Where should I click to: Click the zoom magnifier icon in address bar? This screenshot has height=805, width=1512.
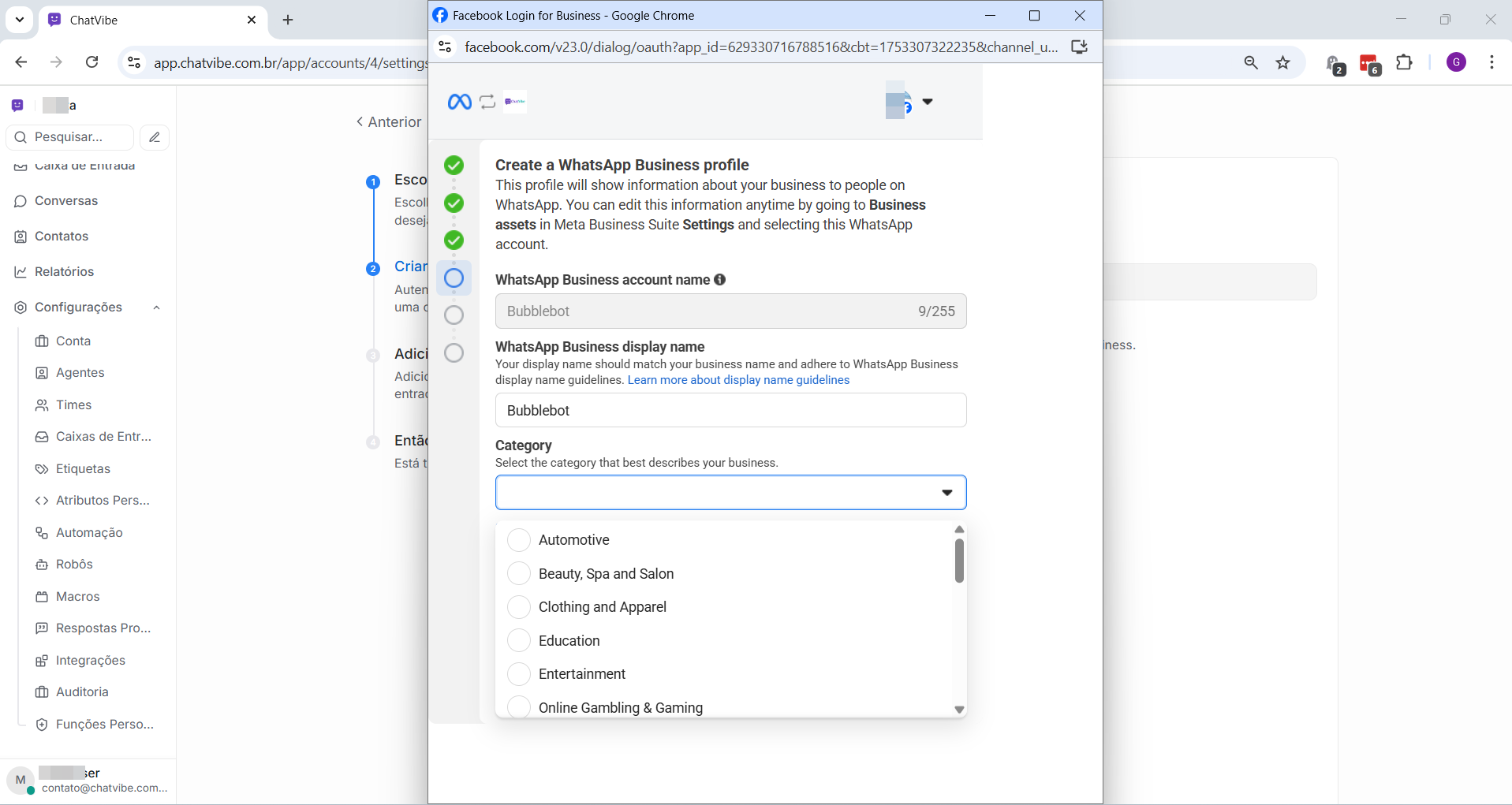click(1251, 63)
